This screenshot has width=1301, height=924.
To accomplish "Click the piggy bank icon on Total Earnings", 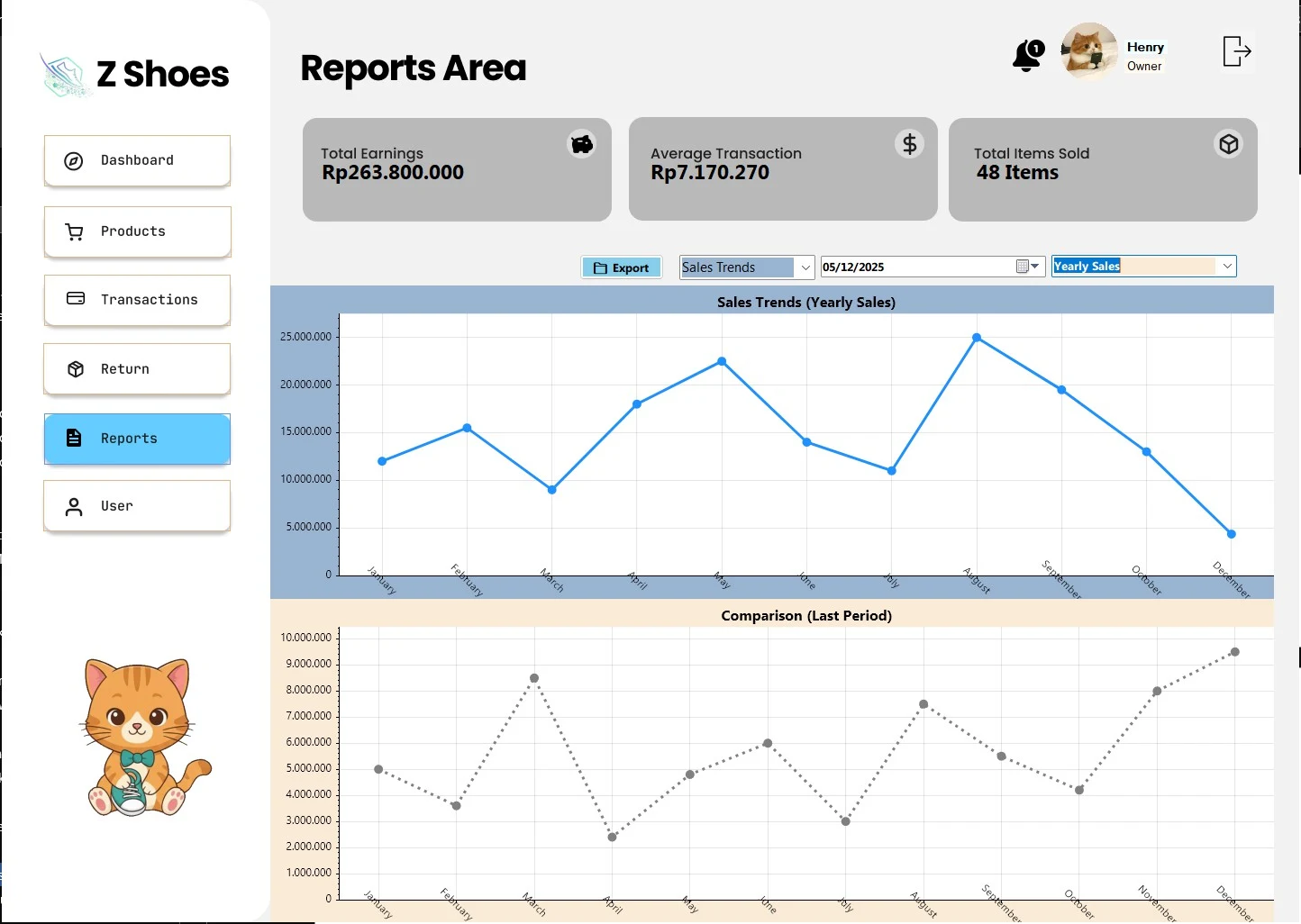I will 582,144.
